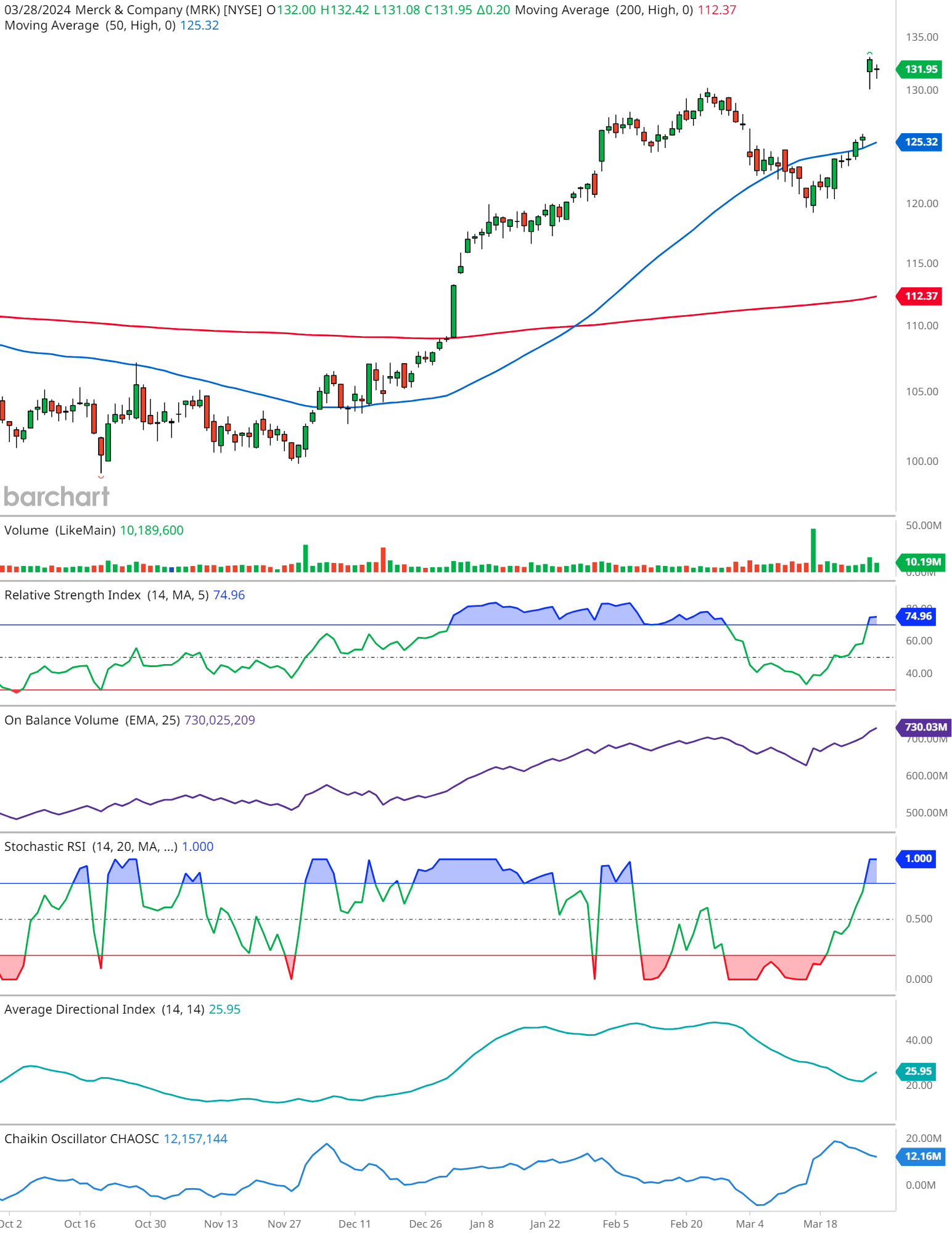Click the purple 730.03M OBV tag
The width and height of the screenshot is (952, 1235).
pos(923,727)
